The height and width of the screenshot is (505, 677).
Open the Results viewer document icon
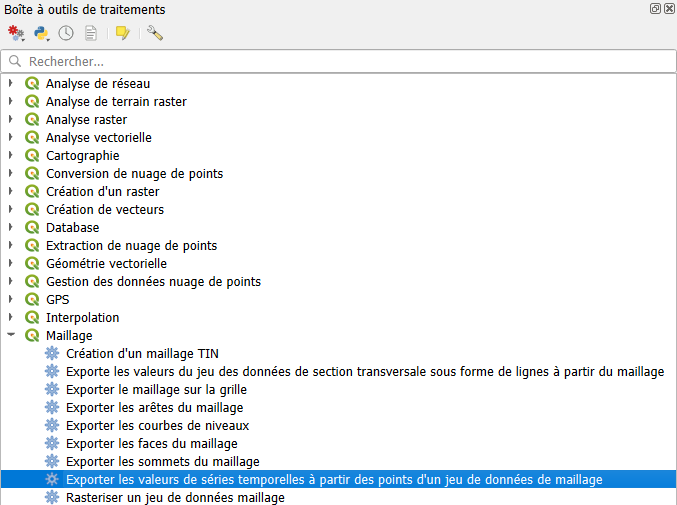[91, 33]
